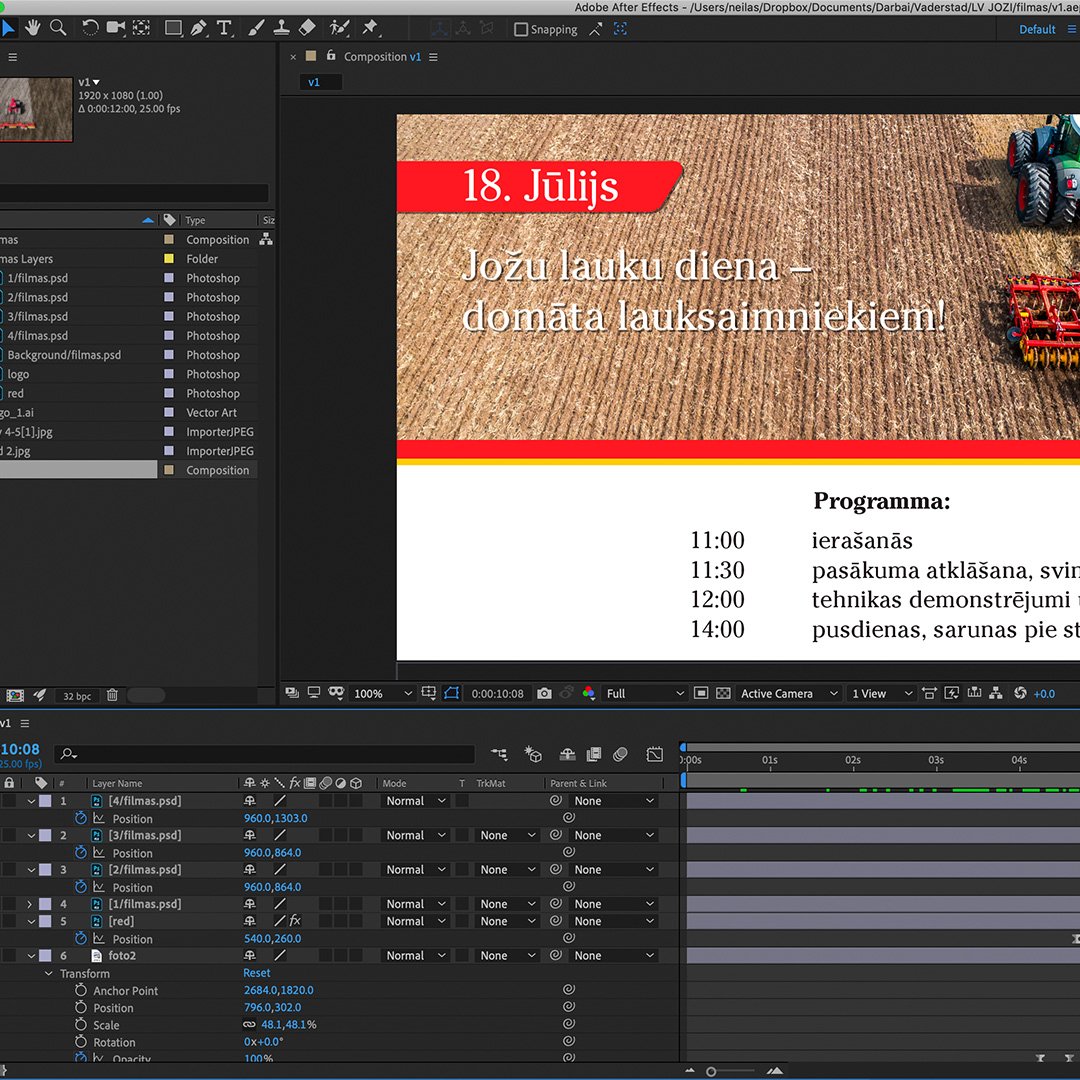Select the Pen tool
The image size is (1080, 1080).
click(x=199, y=28)
